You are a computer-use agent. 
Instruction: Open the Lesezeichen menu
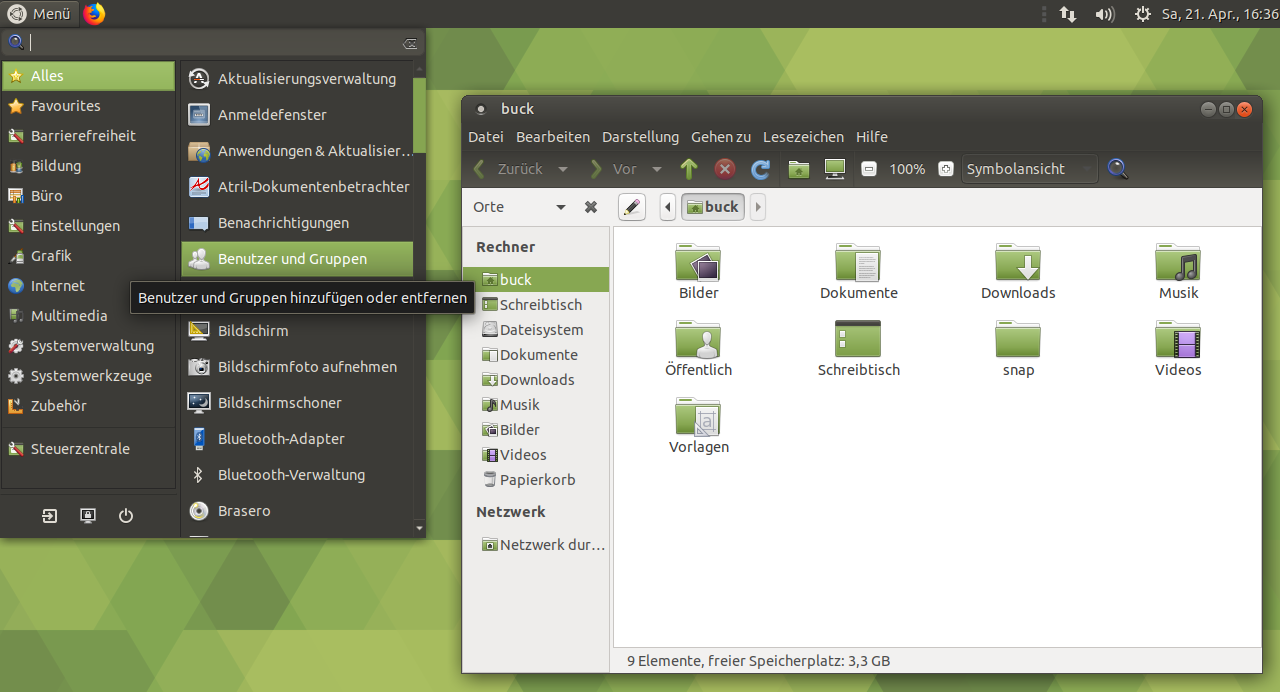(803, 137)
